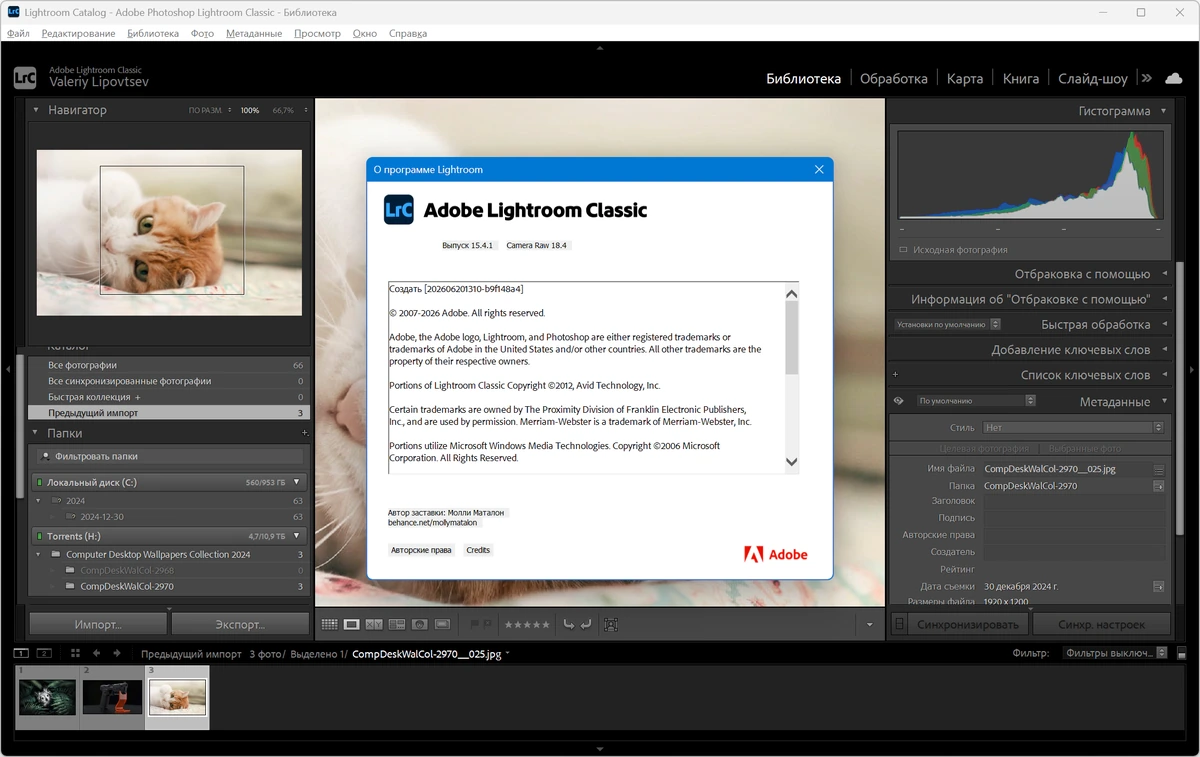
Task: Rotate photo clockwise in the toolbar
Action: click(586, 624)
